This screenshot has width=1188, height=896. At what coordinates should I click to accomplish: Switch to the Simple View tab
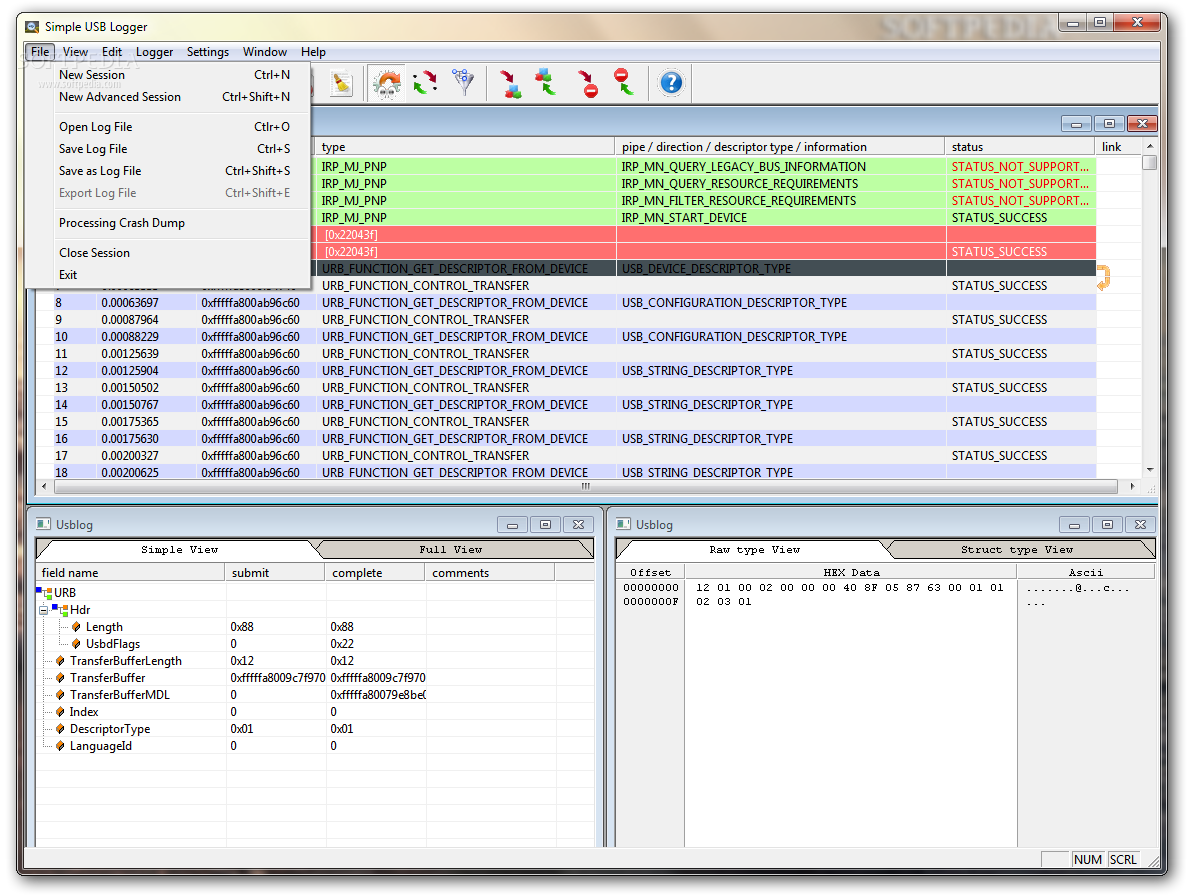click(x=179, y=549)
